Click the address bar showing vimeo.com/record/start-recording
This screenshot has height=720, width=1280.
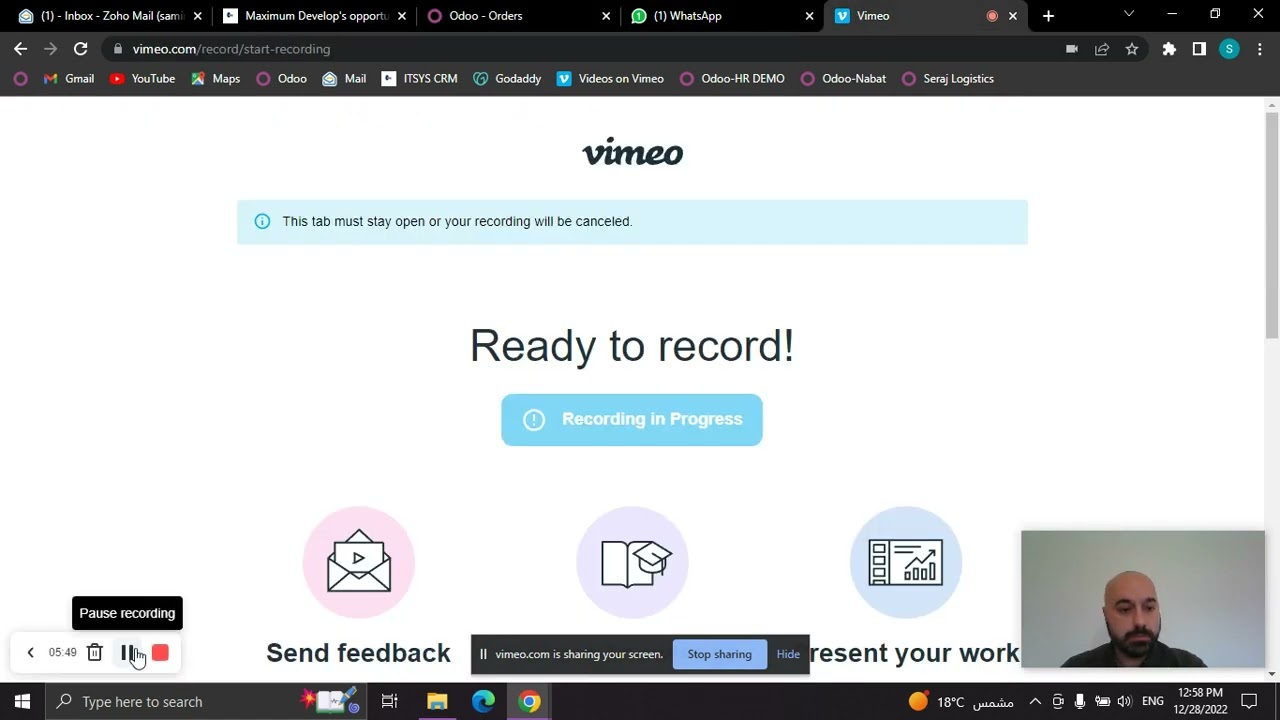[580, 49]
